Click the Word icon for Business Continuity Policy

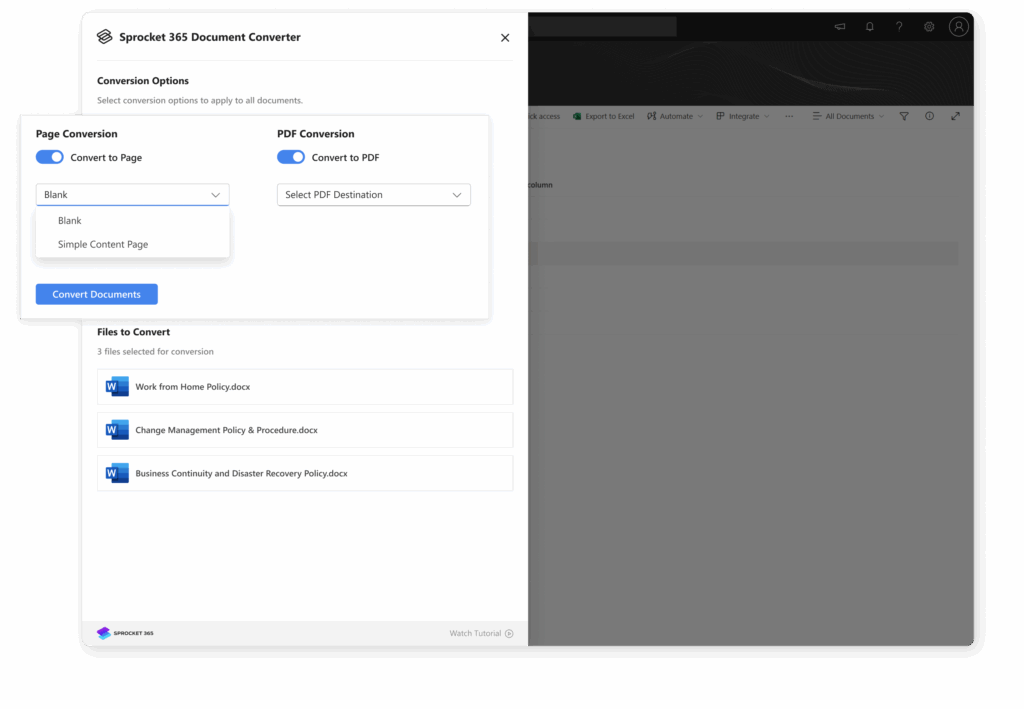coord(117,473)
